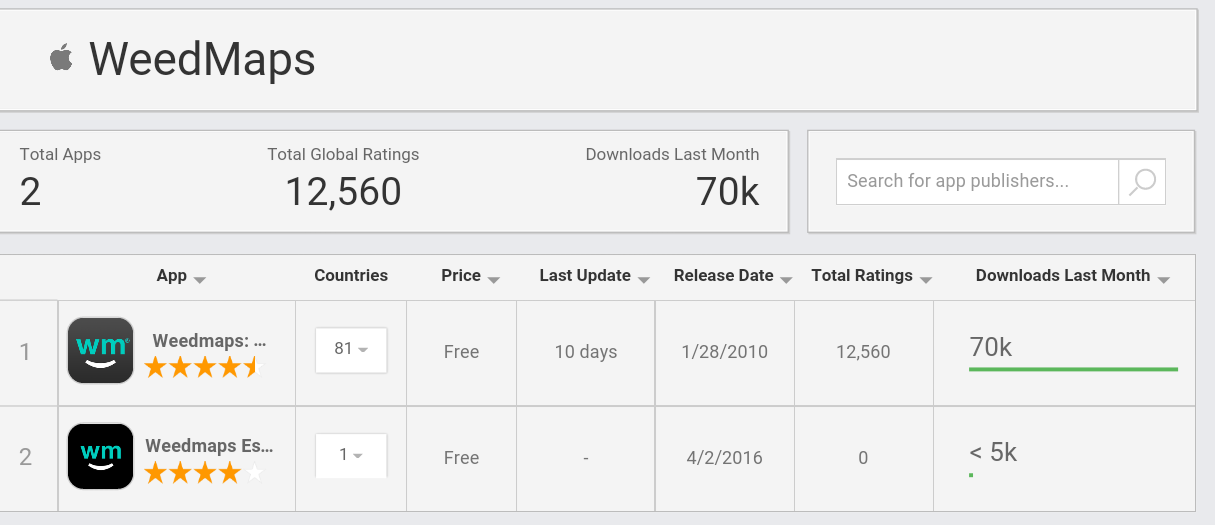Click the WeedMaps publisher title
The image size is (1215, 525).
[x=202, y=59]
